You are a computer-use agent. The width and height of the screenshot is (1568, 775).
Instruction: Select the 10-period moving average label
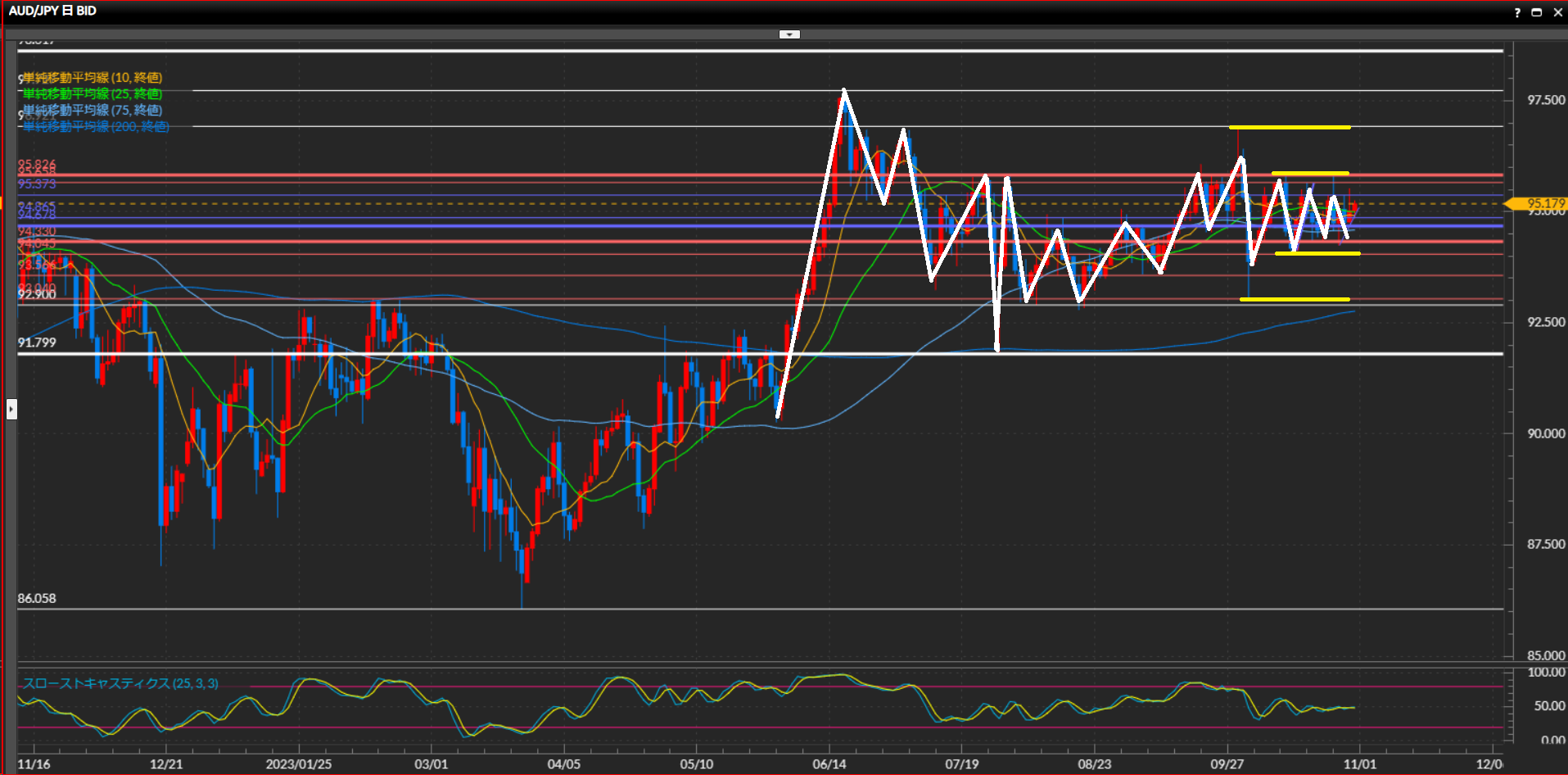click(x=93, y=78)
